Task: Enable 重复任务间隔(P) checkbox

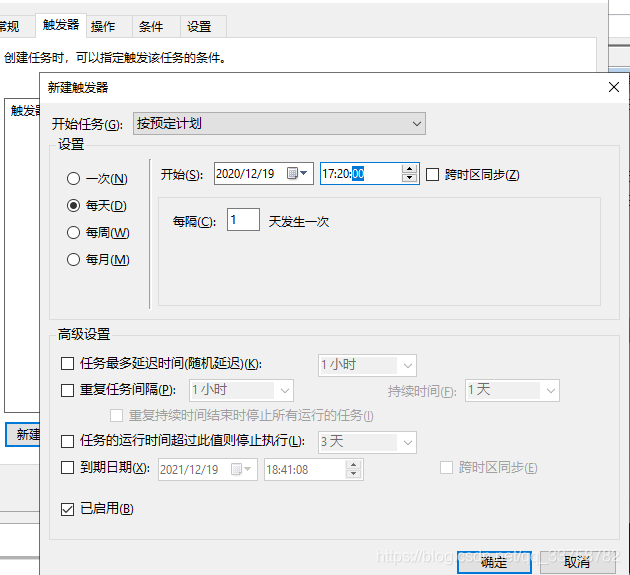Action: coord(68,390)
